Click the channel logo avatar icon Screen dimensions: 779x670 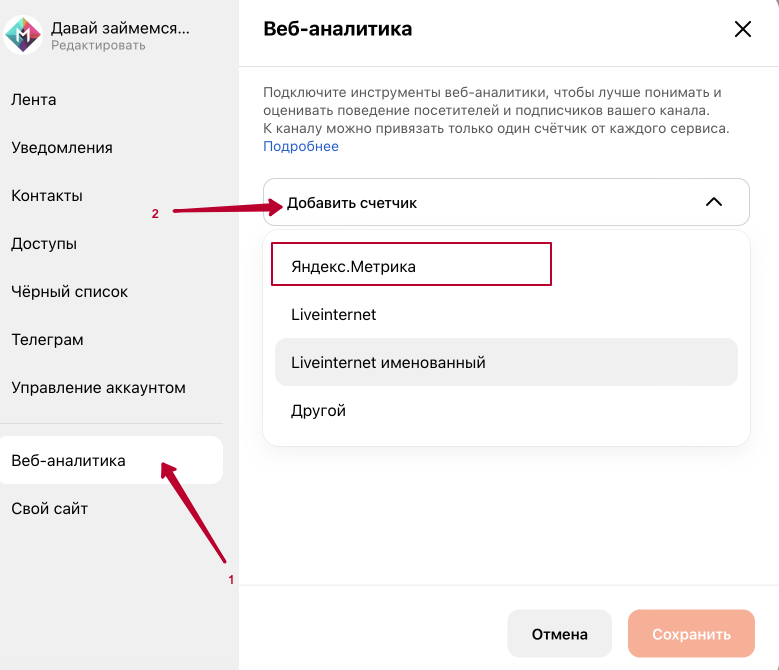click(24, 34)
